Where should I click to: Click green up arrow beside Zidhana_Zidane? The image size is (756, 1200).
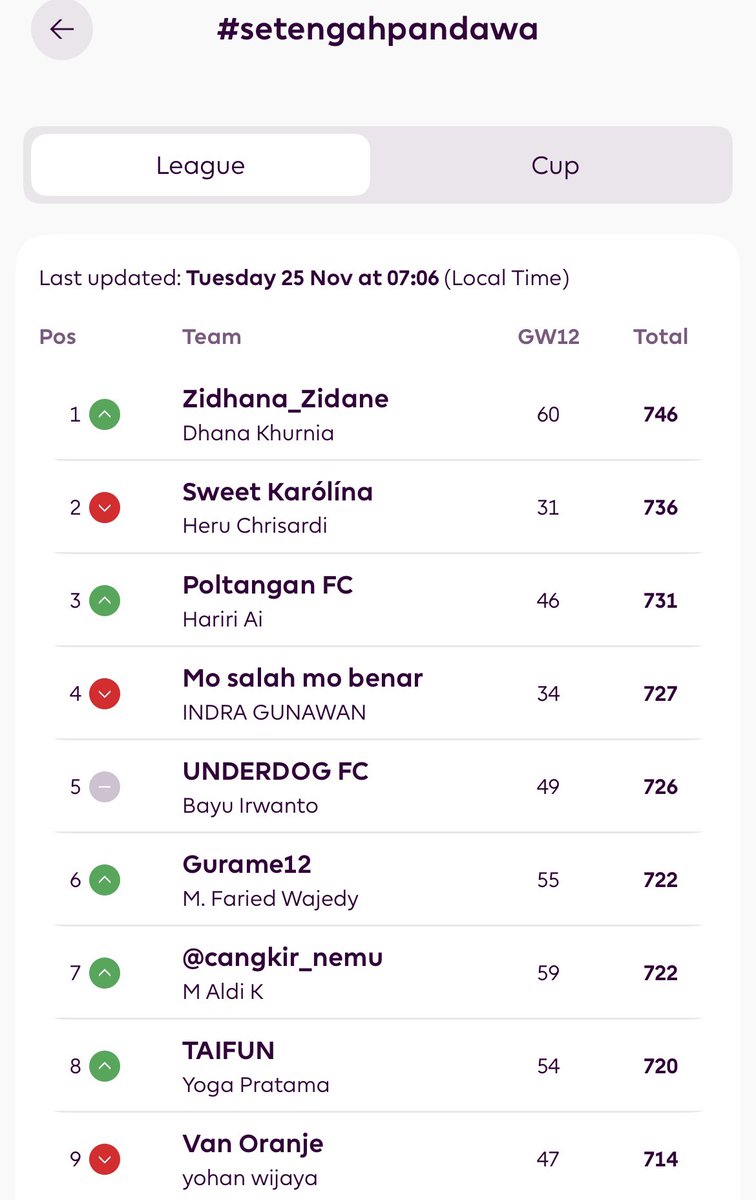[x=105, y=414]
